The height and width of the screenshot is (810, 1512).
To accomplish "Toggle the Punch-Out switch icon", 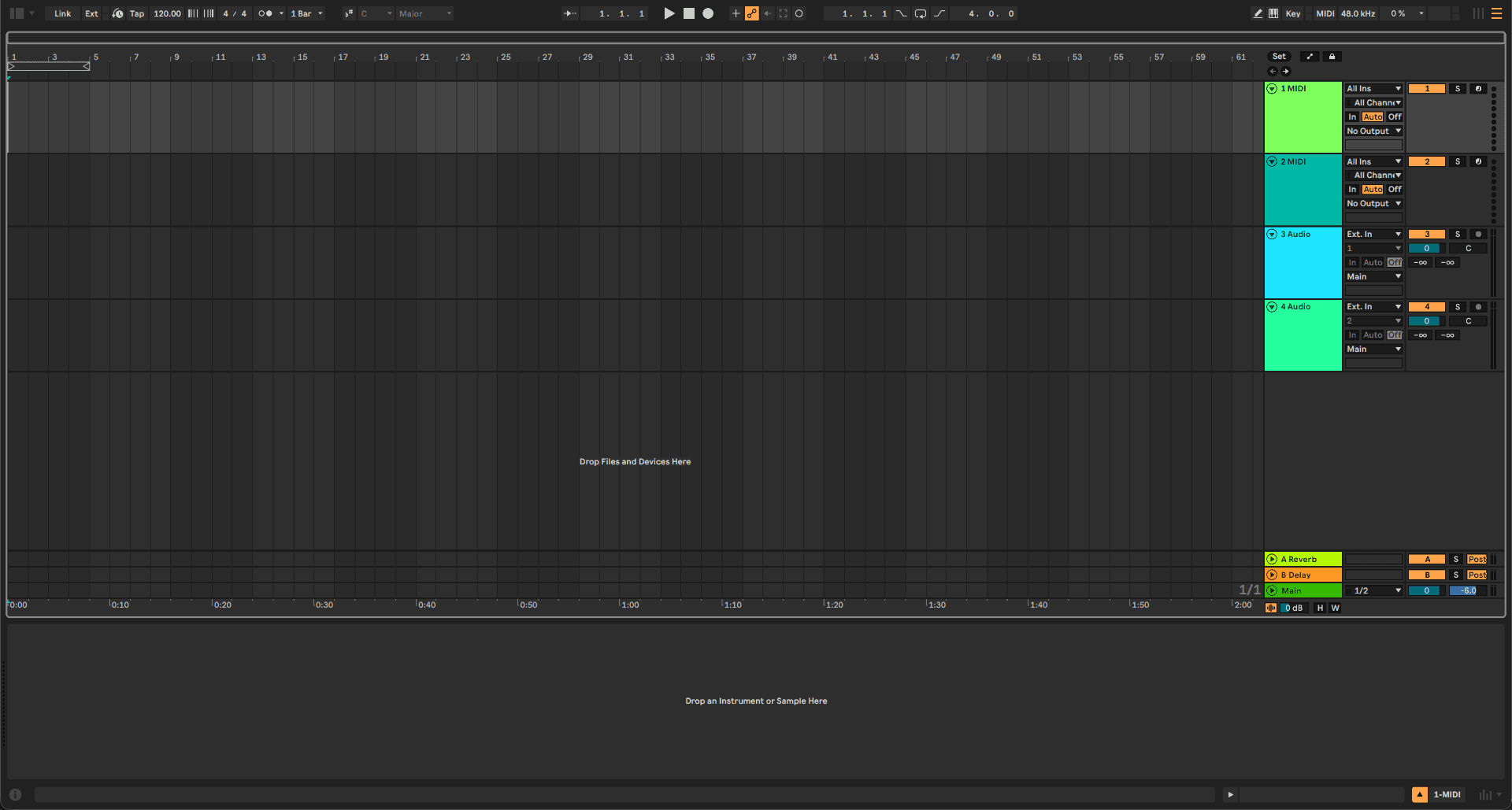I will pyautogui.click(x=939, y=13).
